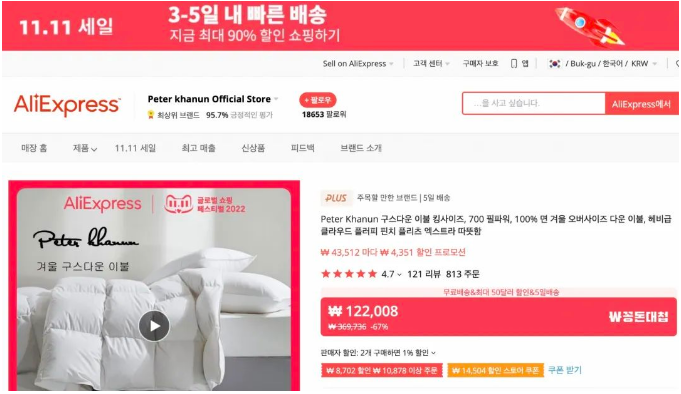This screenshot has height=394, width=681.
Task: Expand the 판매자 할인 details
Action: coord(378,353)
